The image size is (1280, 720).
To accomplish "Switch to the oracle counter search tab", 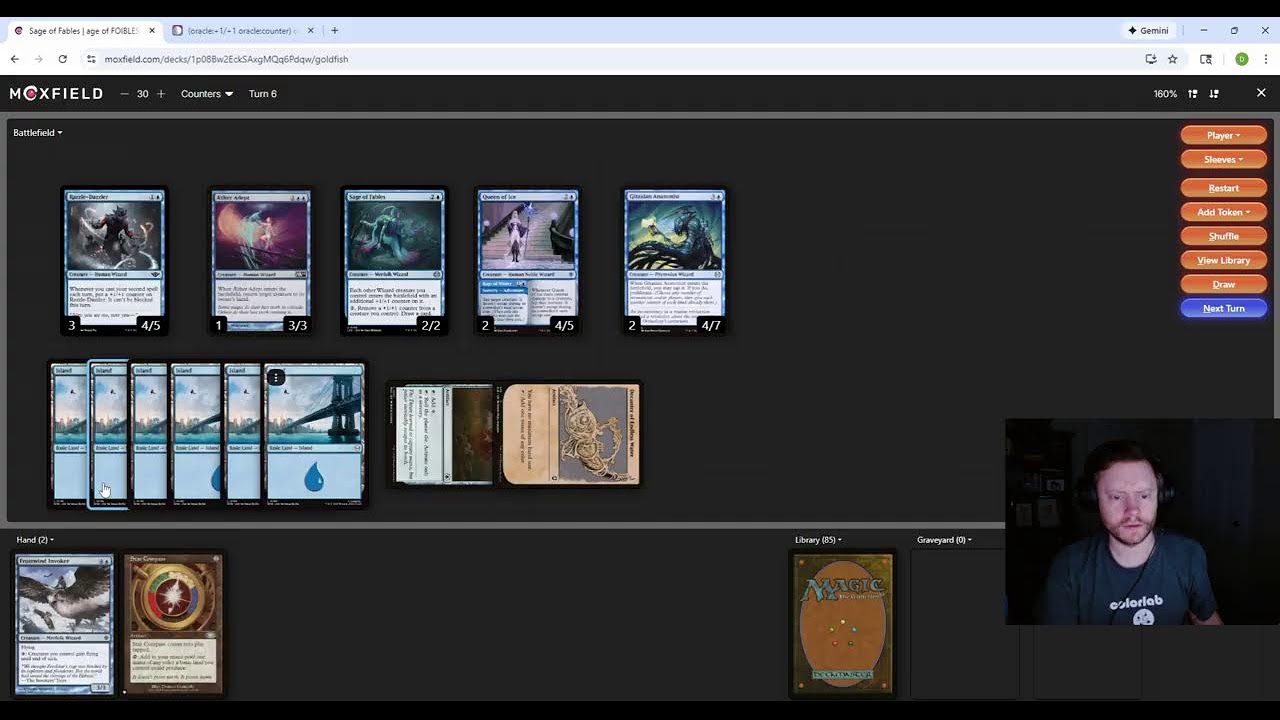I will pos(242,31).
